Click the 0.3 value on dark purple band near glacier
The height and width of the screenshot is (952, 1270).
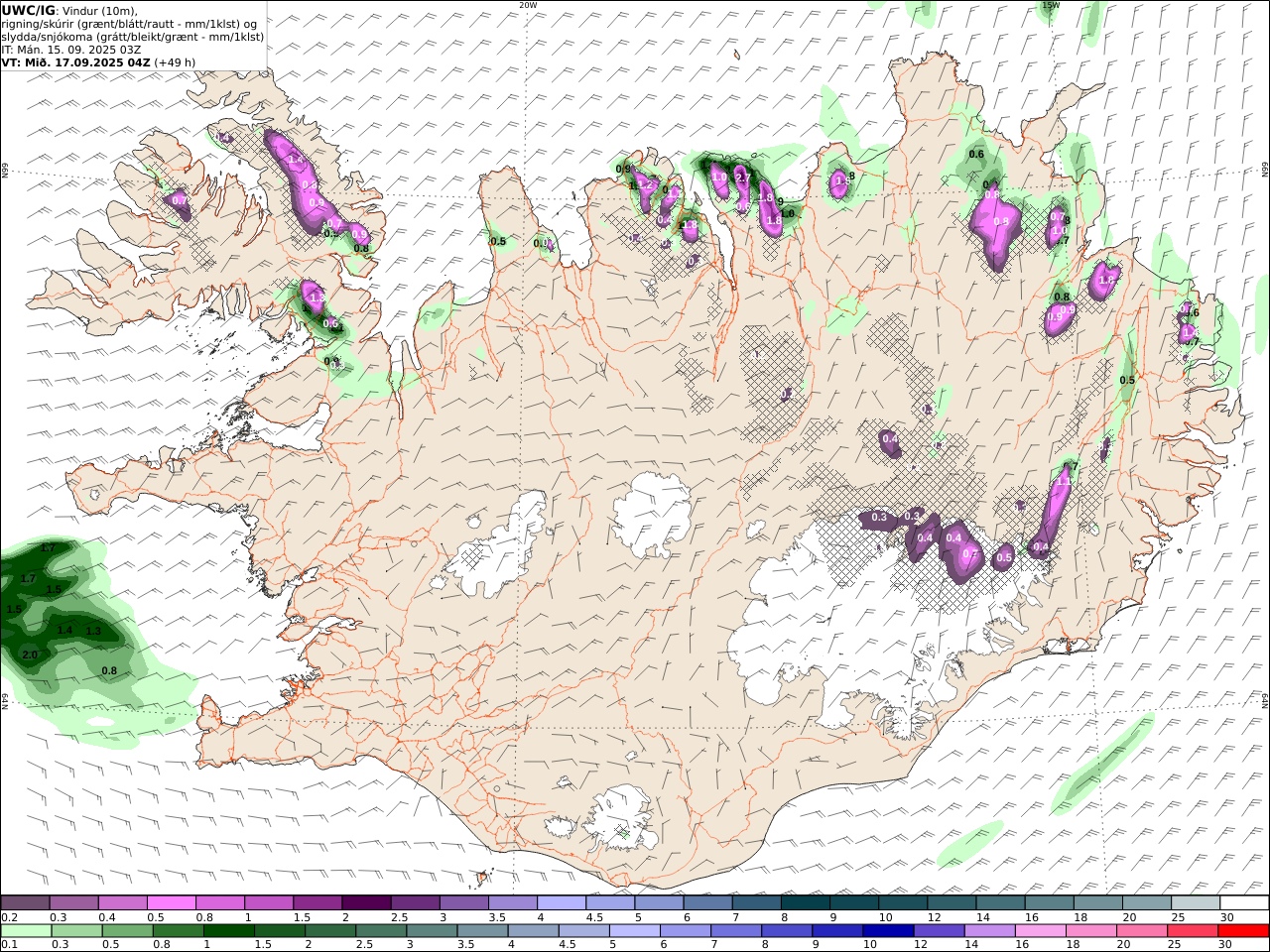point(879,518)
